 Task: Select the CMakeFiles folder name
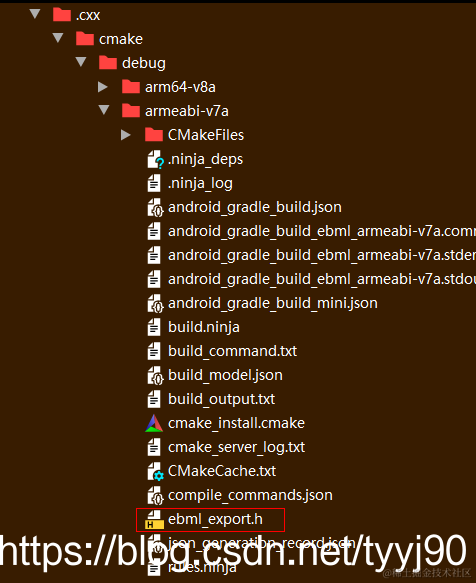(x=206, y=135)
